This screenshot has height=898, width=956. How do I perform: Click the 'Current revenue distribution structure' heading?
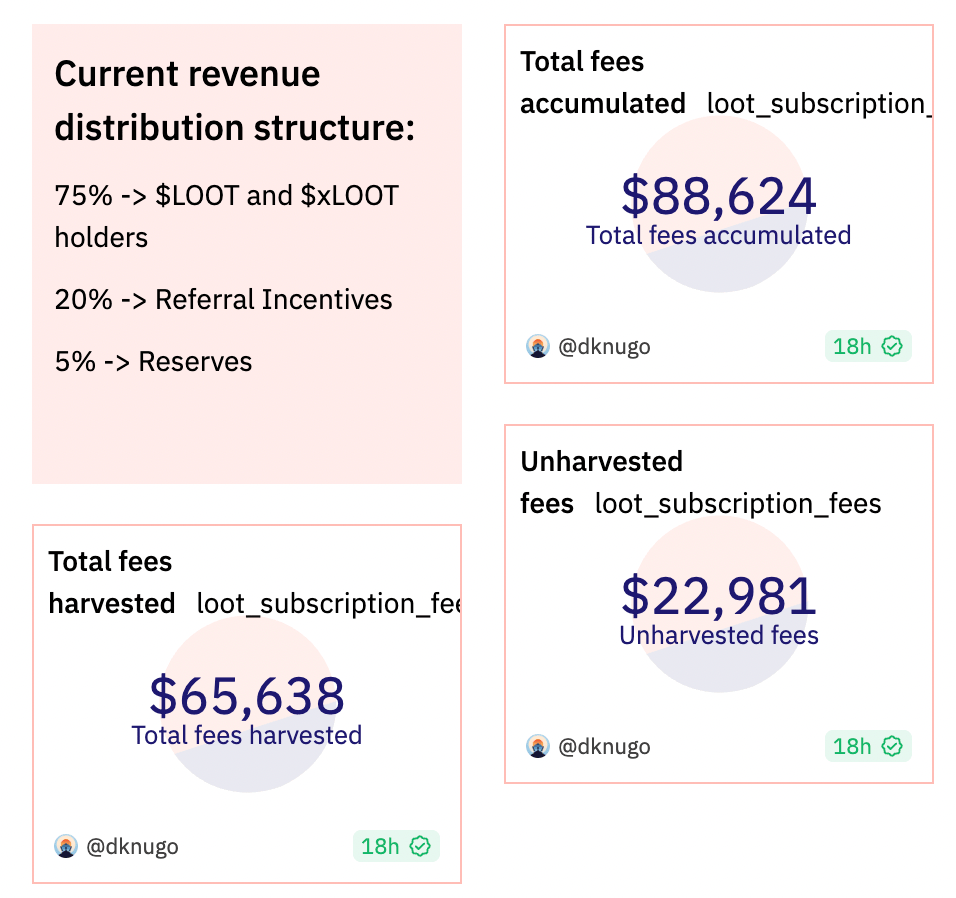point(234,101)
